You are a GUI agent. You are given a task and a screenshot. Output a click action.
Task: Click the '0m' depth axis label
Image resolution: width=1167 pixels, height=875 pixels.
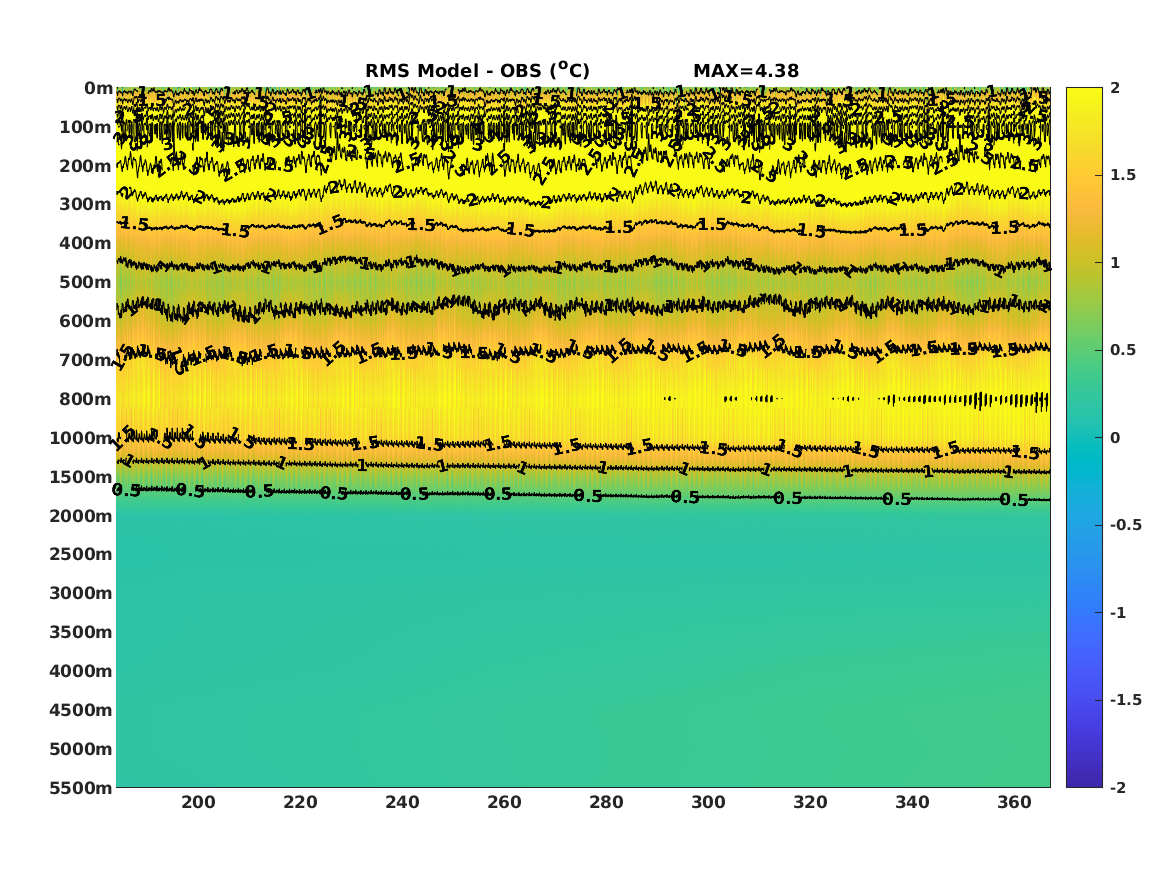tap(98, 89)
